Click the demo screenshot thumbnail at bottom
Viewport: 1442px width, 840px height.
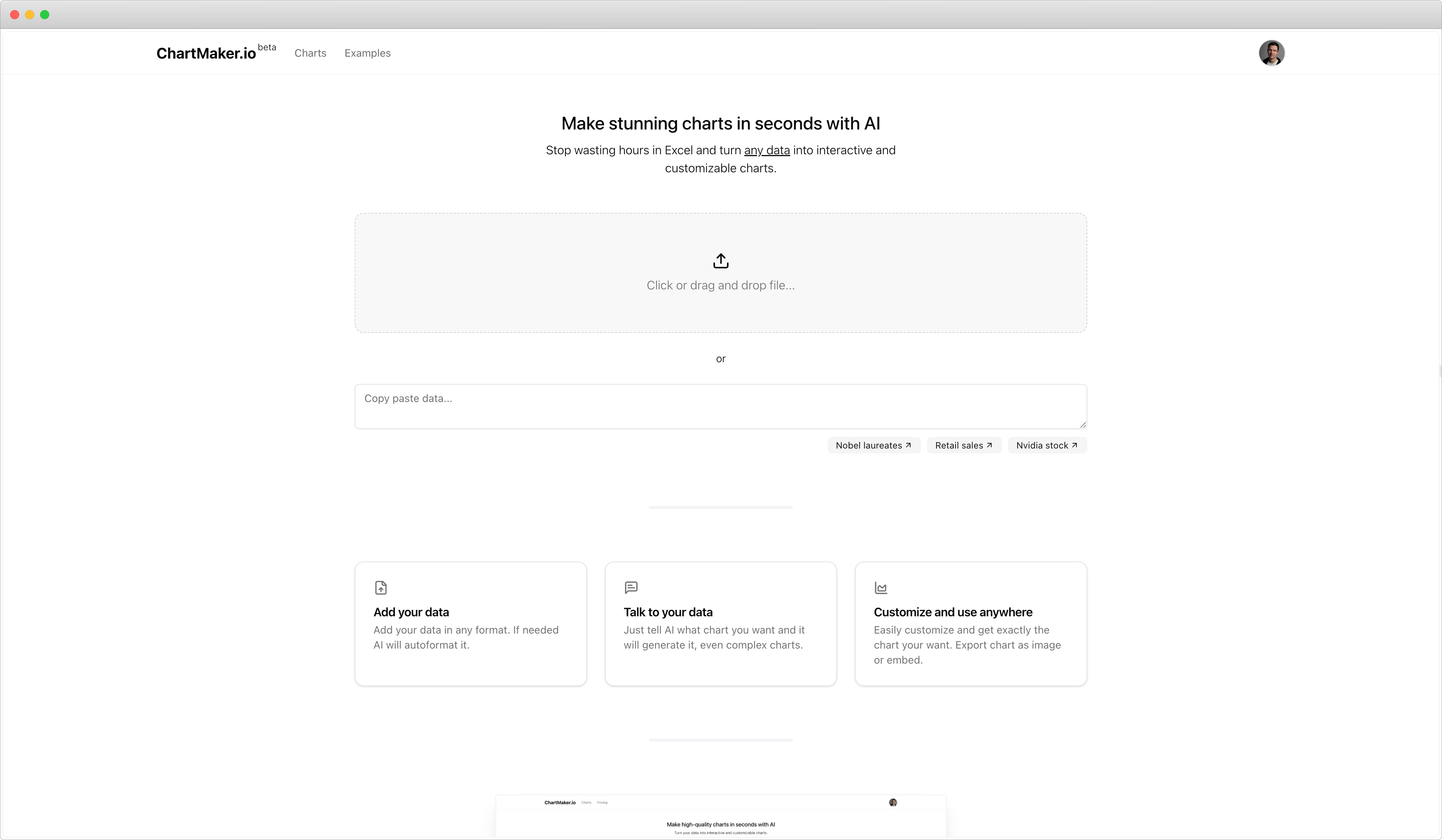(x=720, y=817)
